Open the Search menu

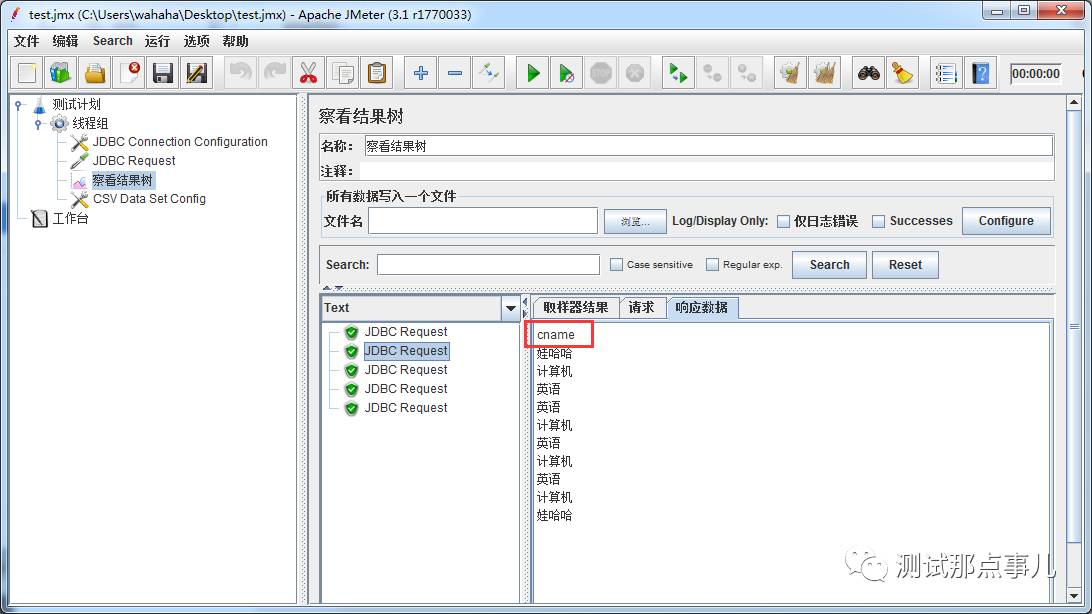click(113, 41)
